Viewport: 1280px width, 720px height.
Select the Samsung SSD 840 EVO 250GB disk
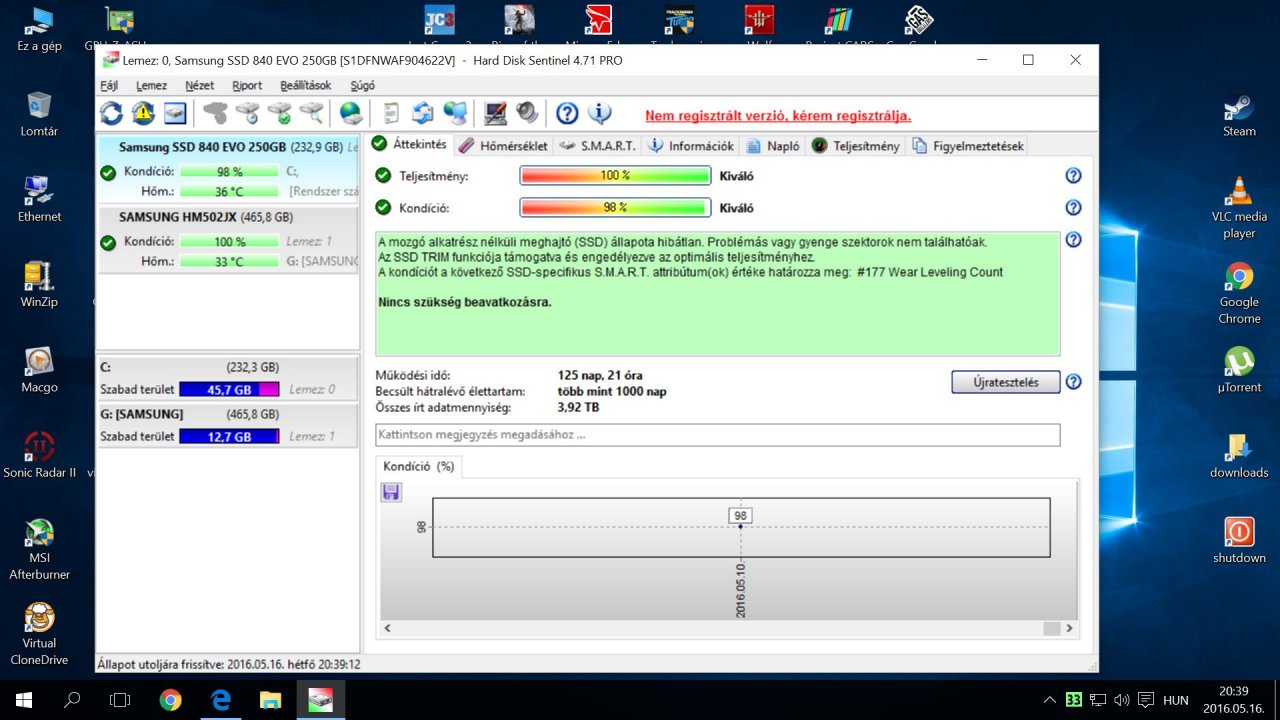[228, 169]
